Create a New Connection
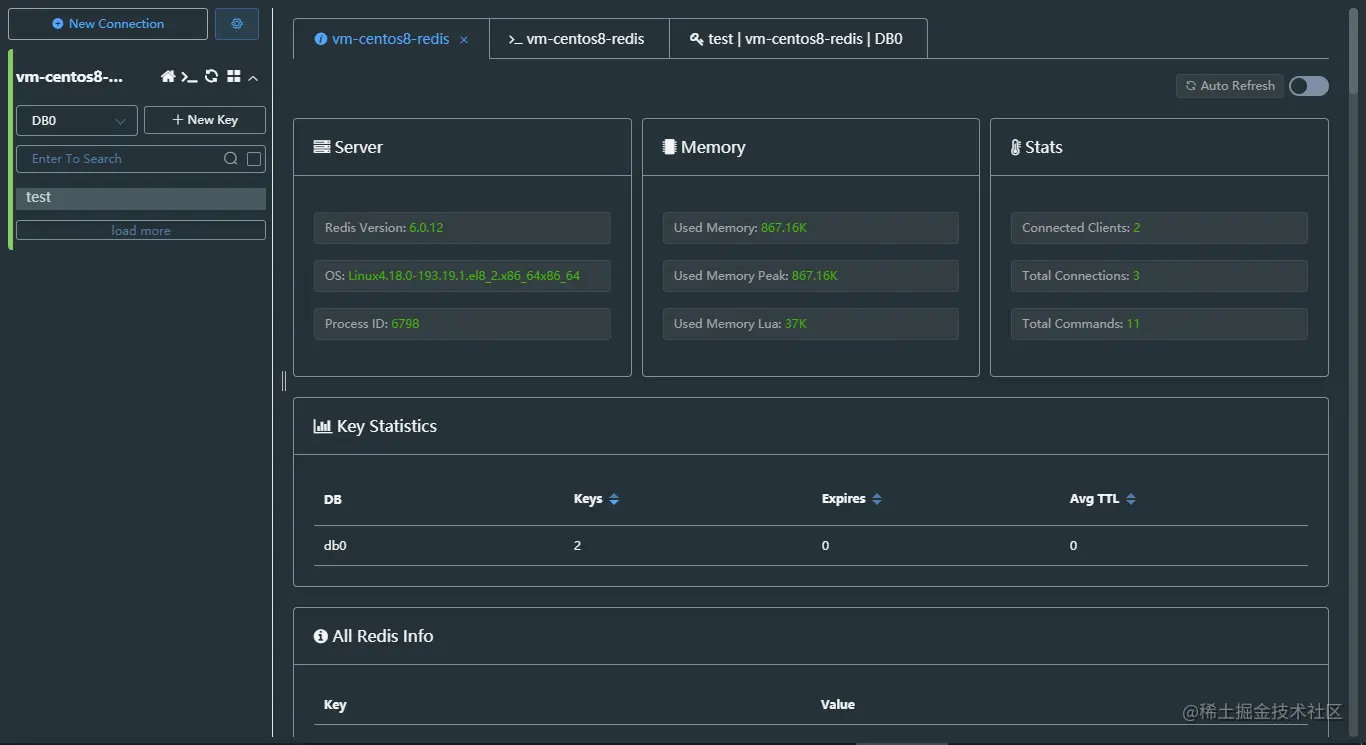Screen dimensions: 1366x745 108,24
